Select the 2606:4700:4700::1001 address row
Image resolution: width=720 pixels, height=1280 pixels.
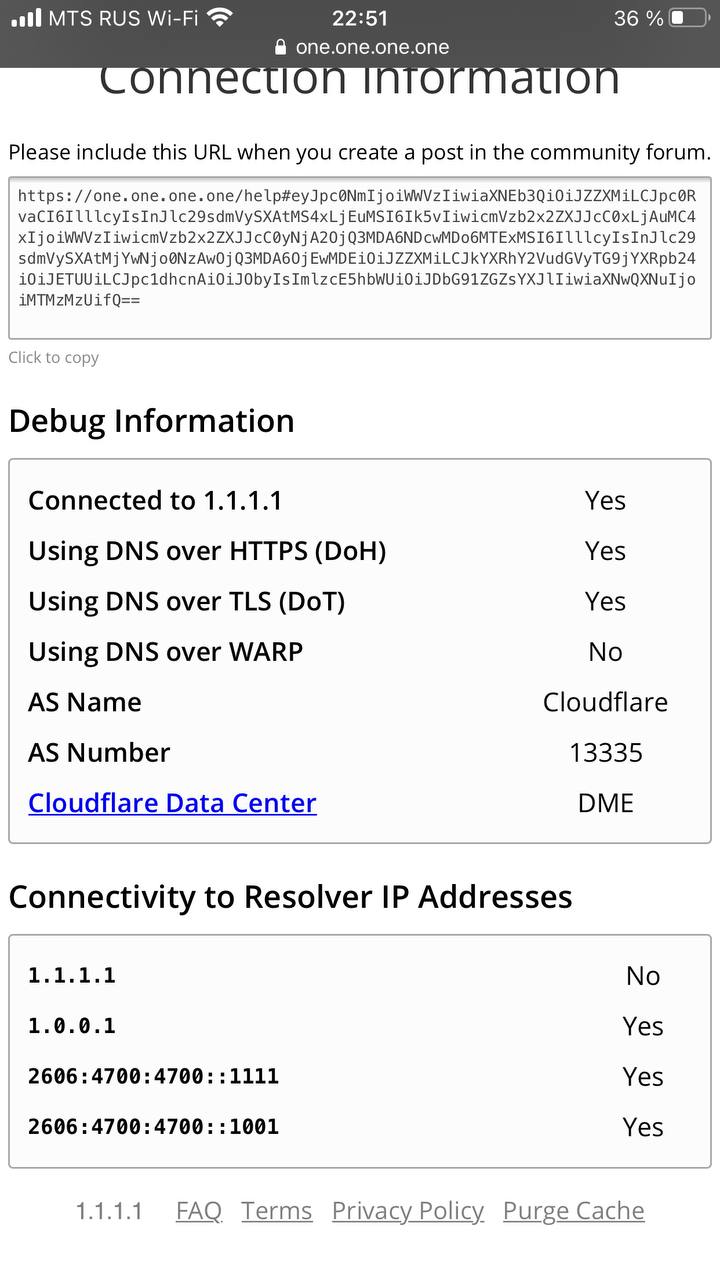coord(360,1127)
